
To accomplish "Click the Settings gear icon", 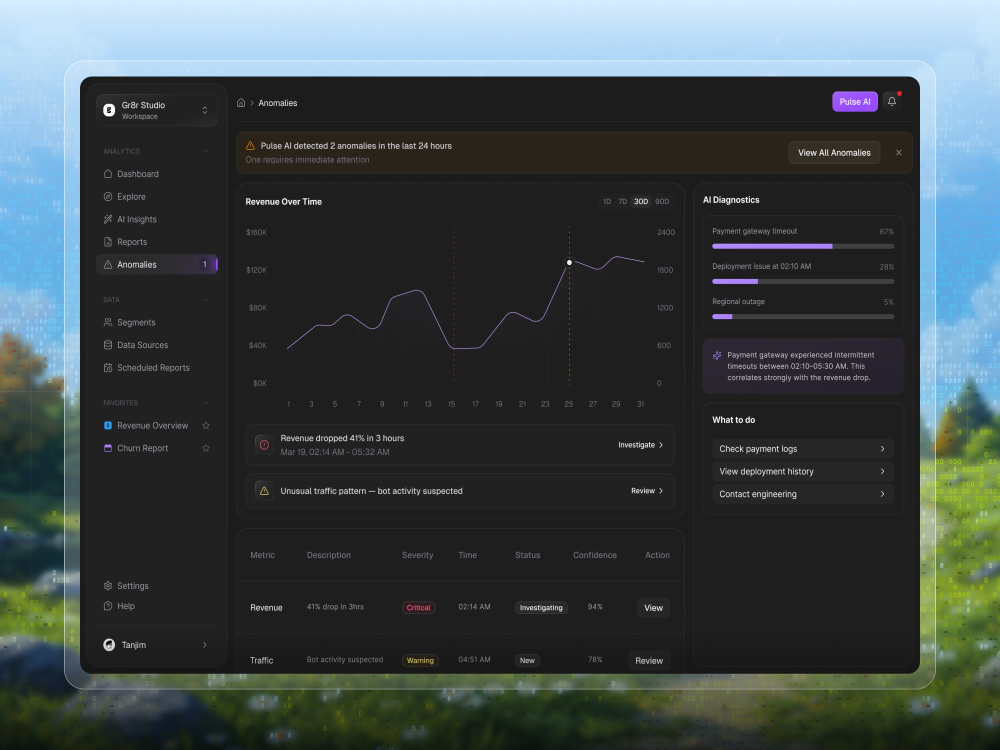I will point(108,586).
